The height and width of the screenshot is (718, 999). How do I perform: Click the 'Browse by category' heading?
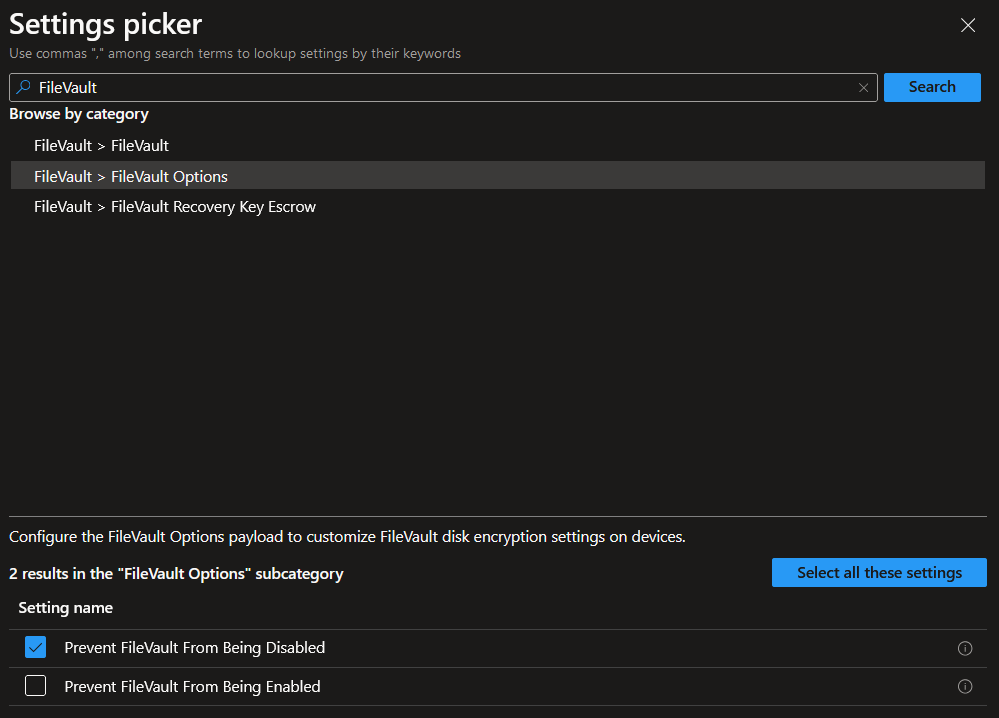(79, 114)
